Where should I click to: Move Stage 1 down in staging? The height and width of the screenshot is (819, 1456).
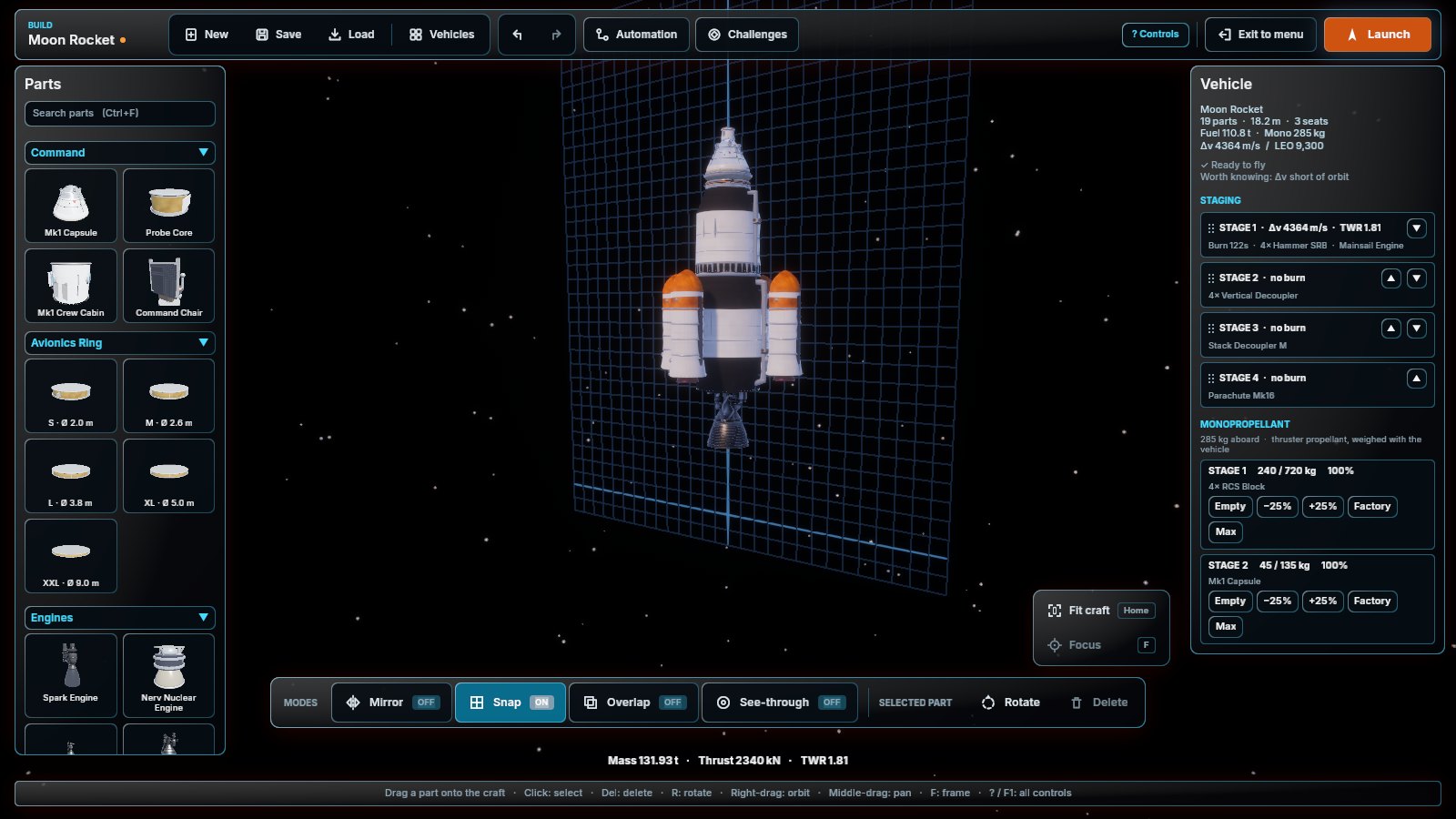[x=1416, y=228]
